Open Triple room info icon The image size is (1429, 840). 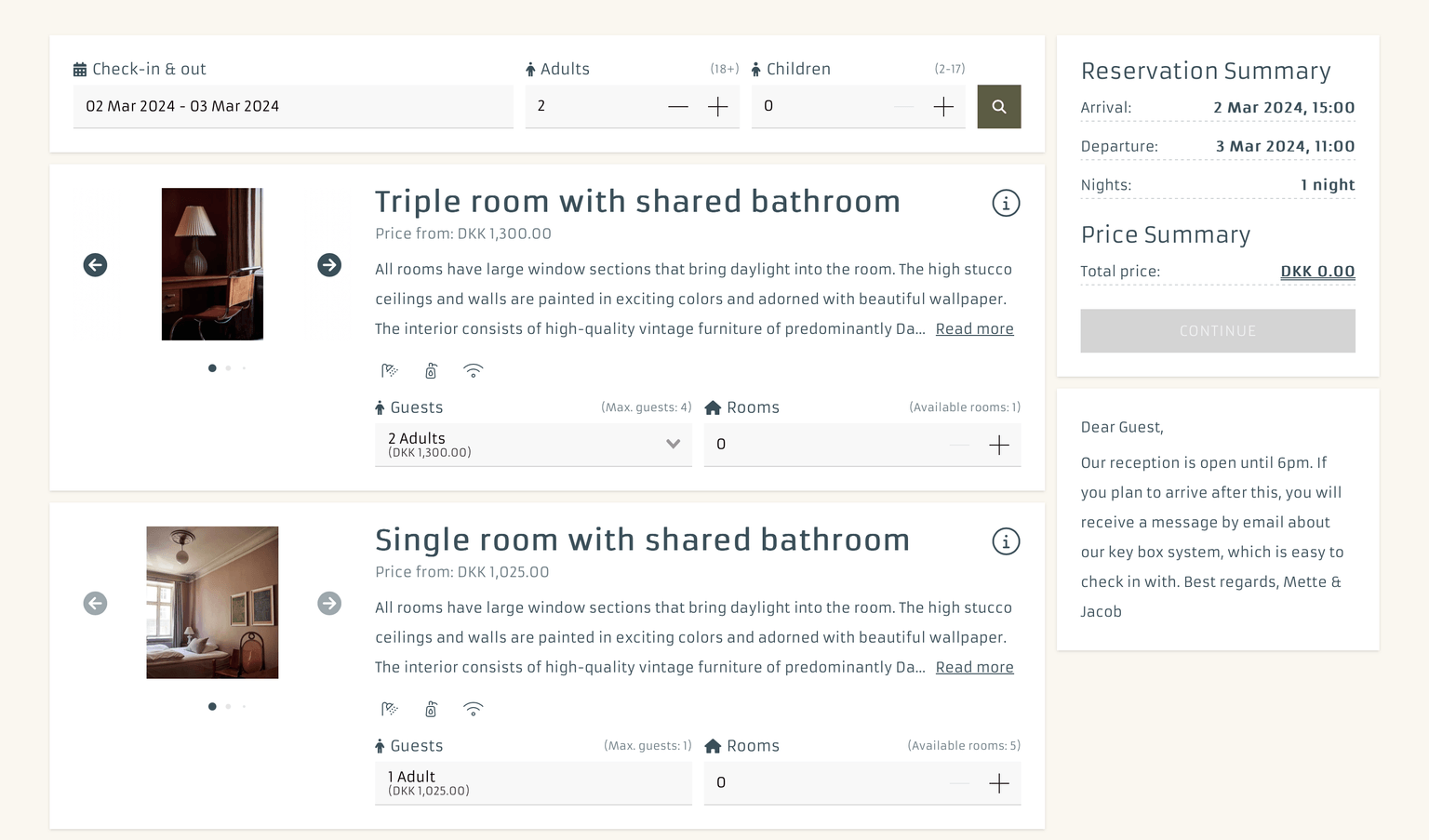pos(1006,203)
